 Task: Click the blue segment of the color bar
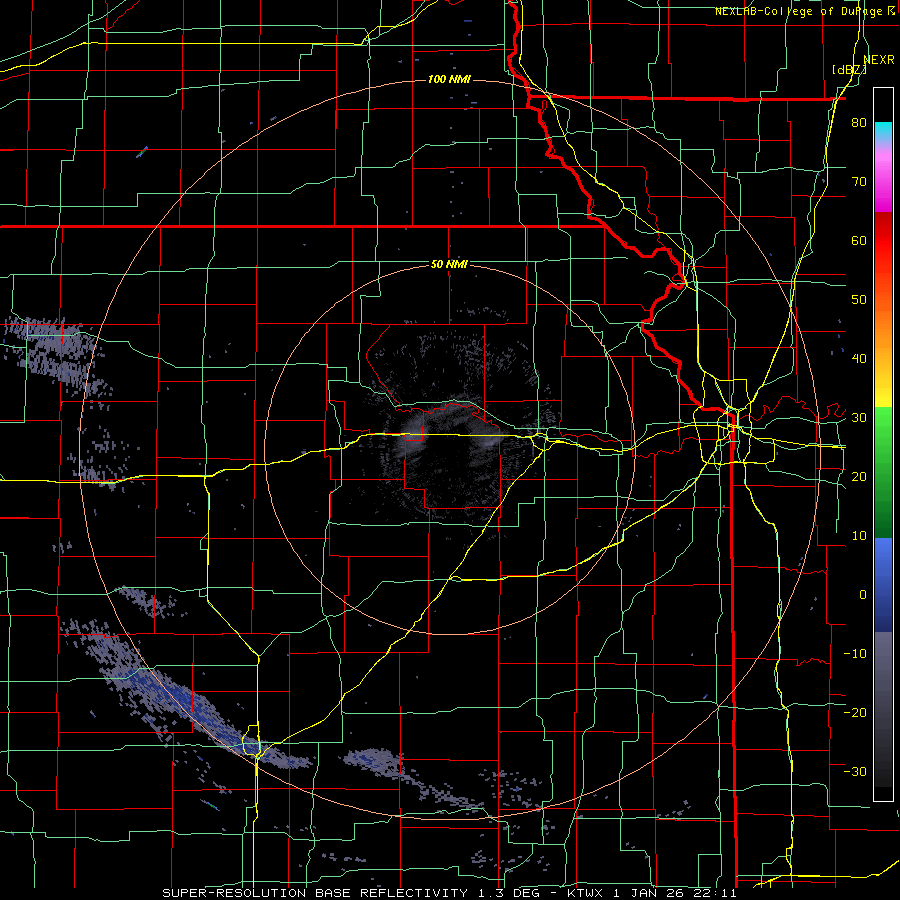(x=883, y=585)
